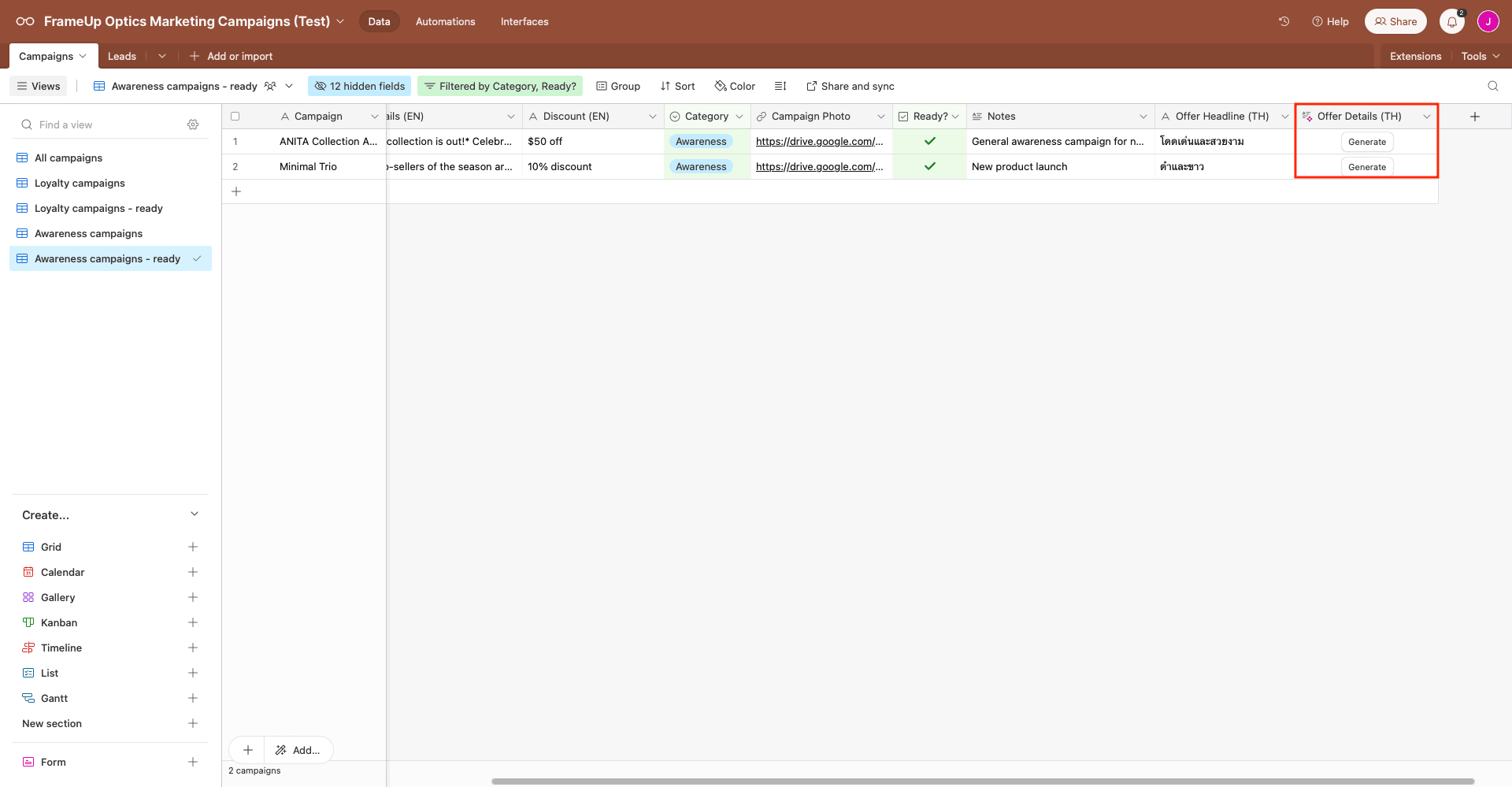This screenshot has width=1512, height=787.
Task: Toggle Ready? checkmark for Minimal Trio row
Action: pos(930,166)
